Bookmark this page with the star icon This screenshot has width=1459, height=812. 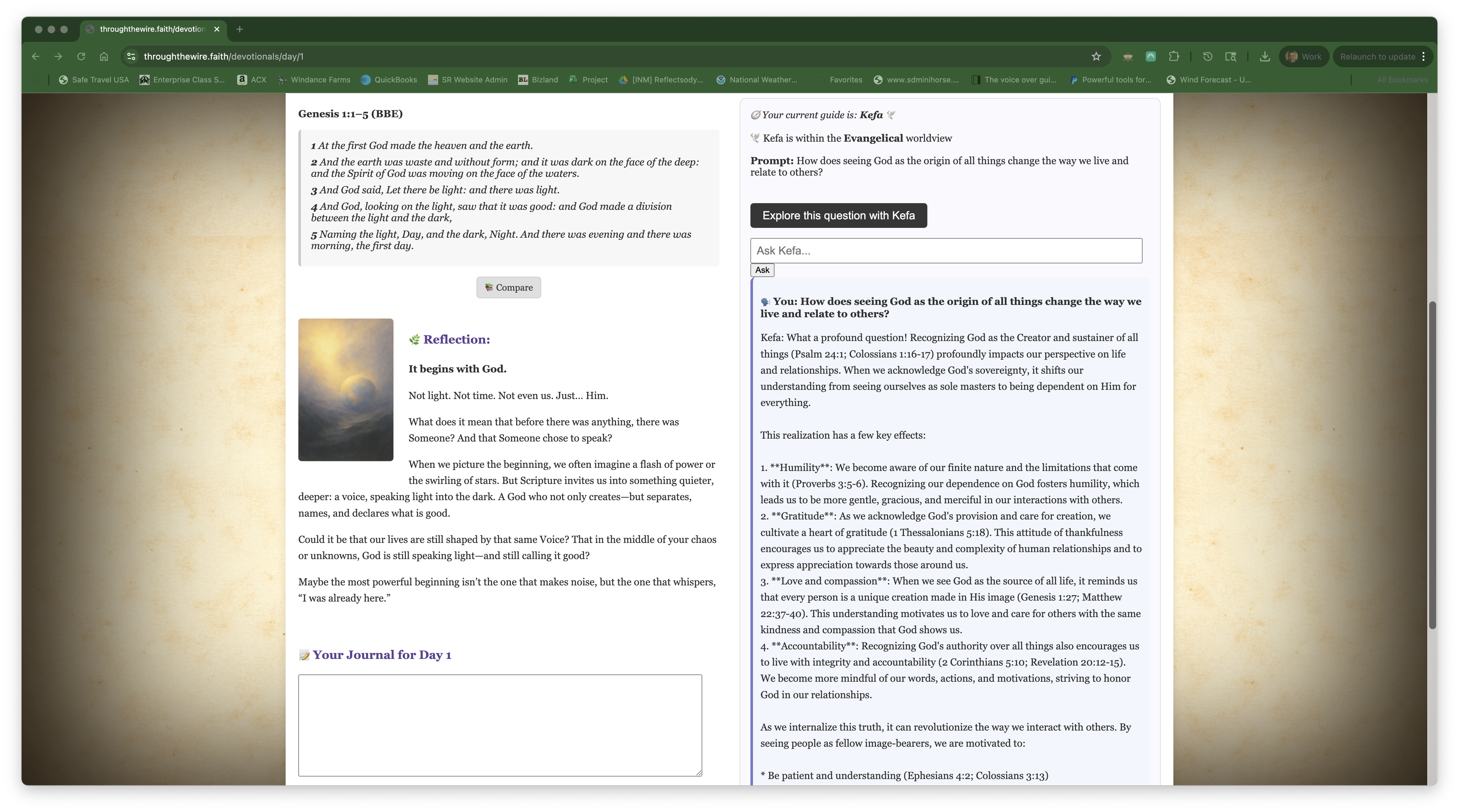coord(1096,57)
